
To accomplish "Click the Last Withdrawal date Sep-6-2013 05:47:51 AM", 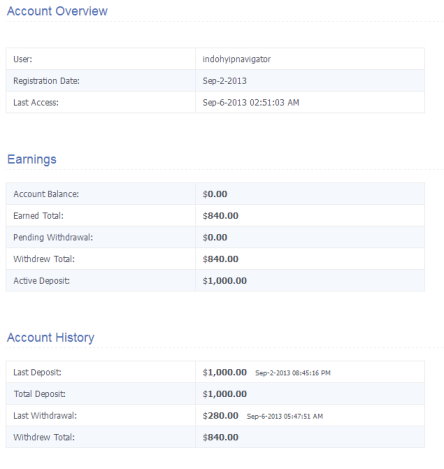I will click(x=285, y=416).
